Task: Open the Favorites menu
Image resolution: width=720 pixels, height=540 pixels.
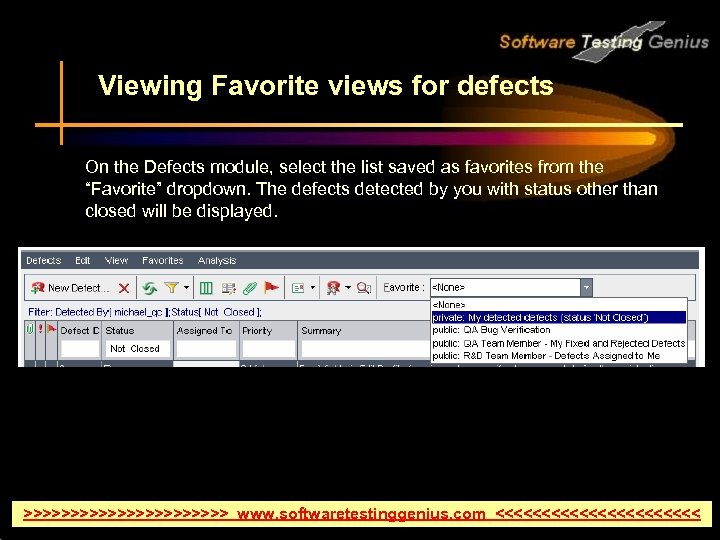Action: coord(163,260)
